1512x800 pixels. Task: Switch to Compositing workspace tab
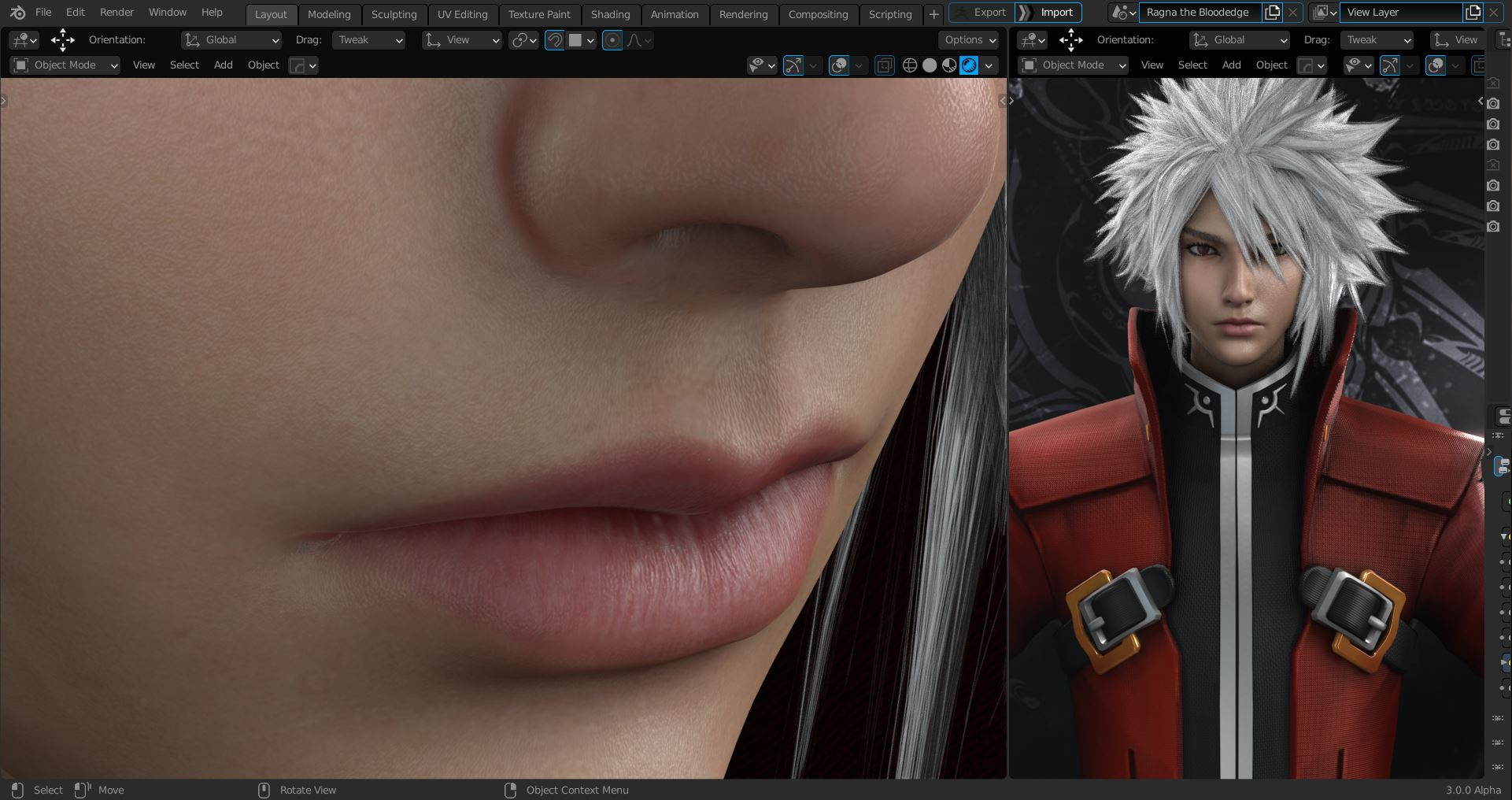[819, 14]
